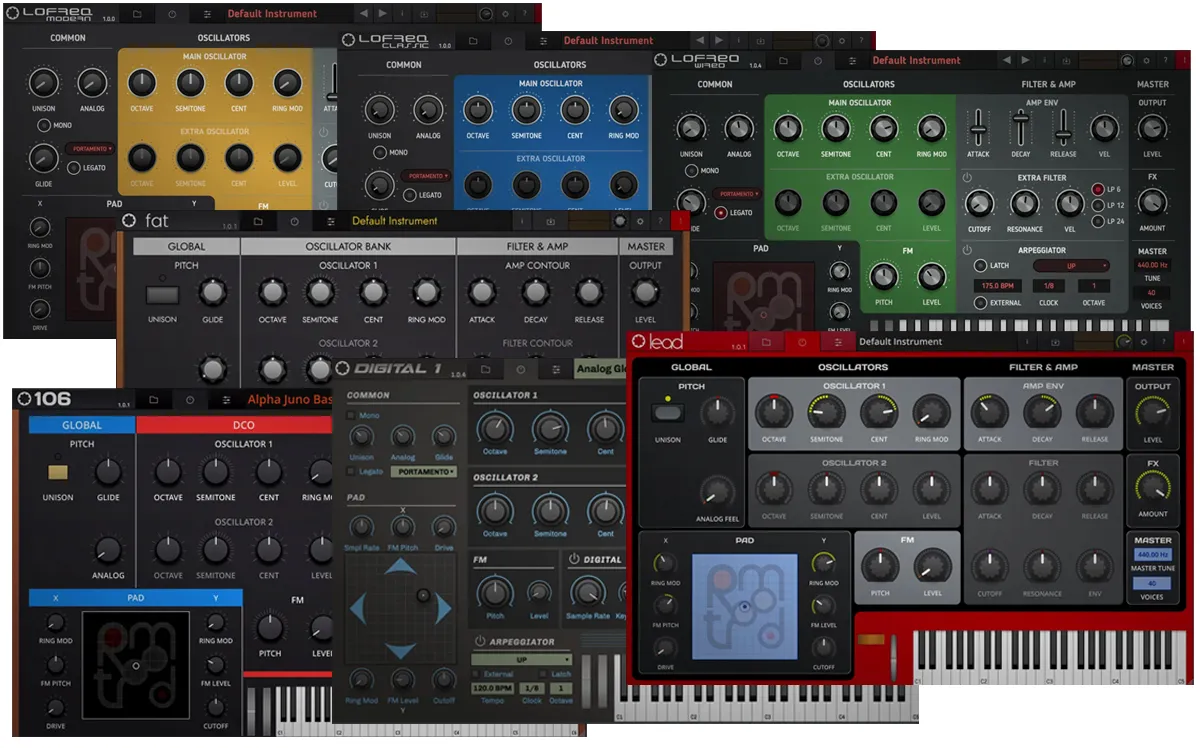Open the folder icon in Lofreq Wired
1200x748 pixels.
784,60
